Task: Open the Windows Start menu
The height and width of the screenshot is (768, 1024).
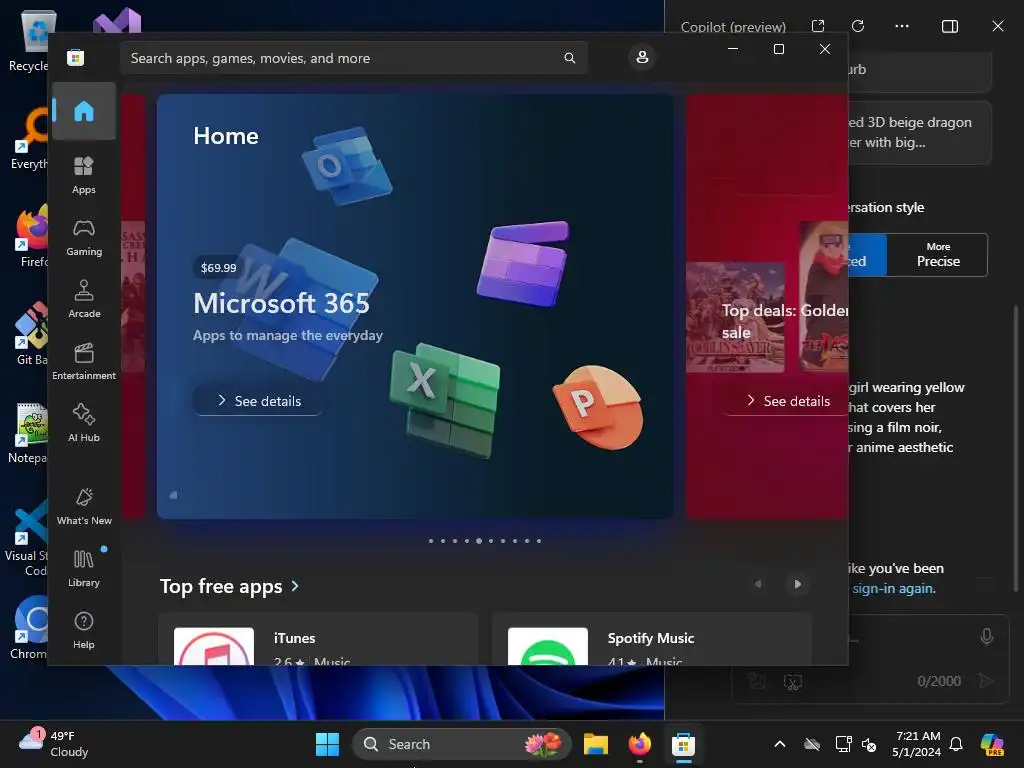Action: click(x=327, y=744)
